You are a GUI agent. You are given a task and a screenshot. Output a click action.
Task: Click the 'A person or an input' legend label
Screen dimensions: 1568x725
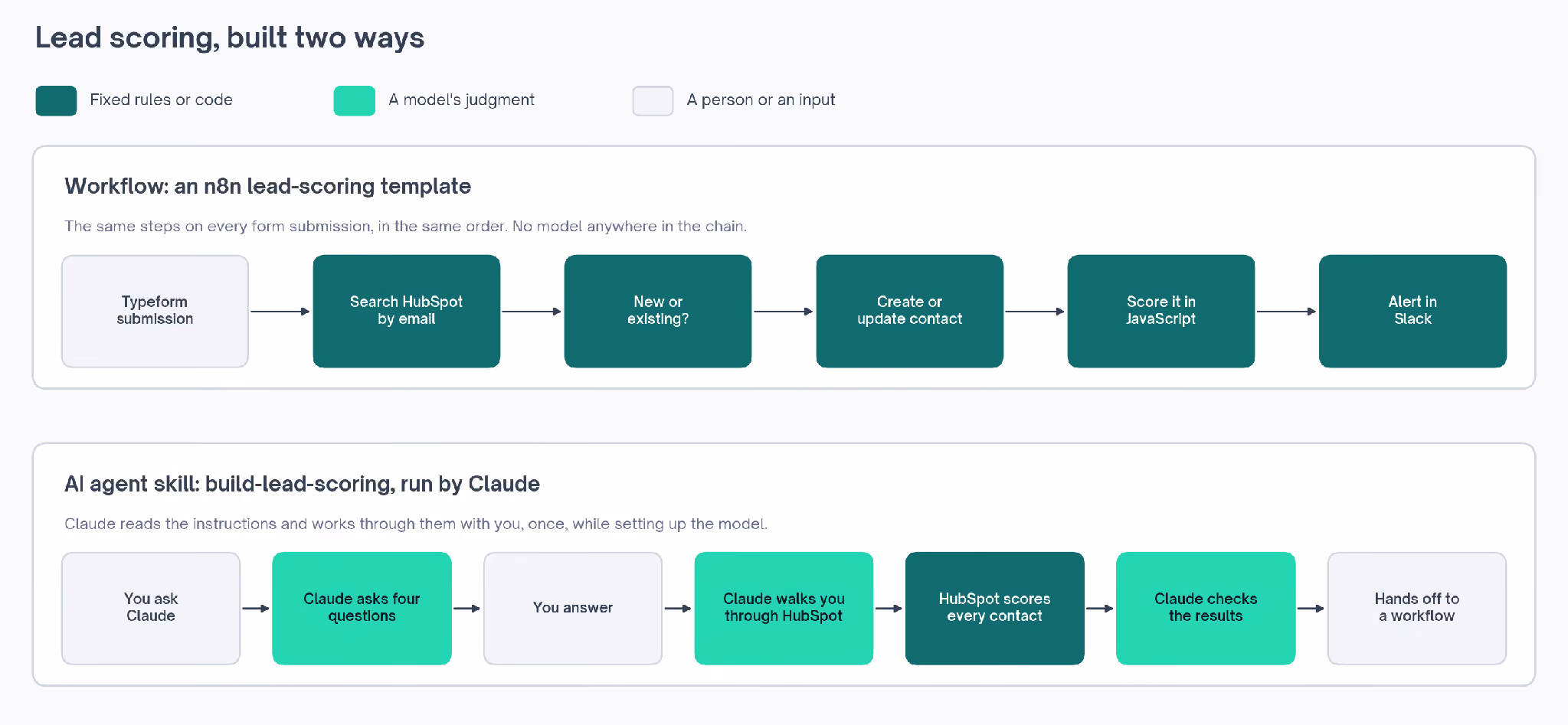tap(761, 100)
